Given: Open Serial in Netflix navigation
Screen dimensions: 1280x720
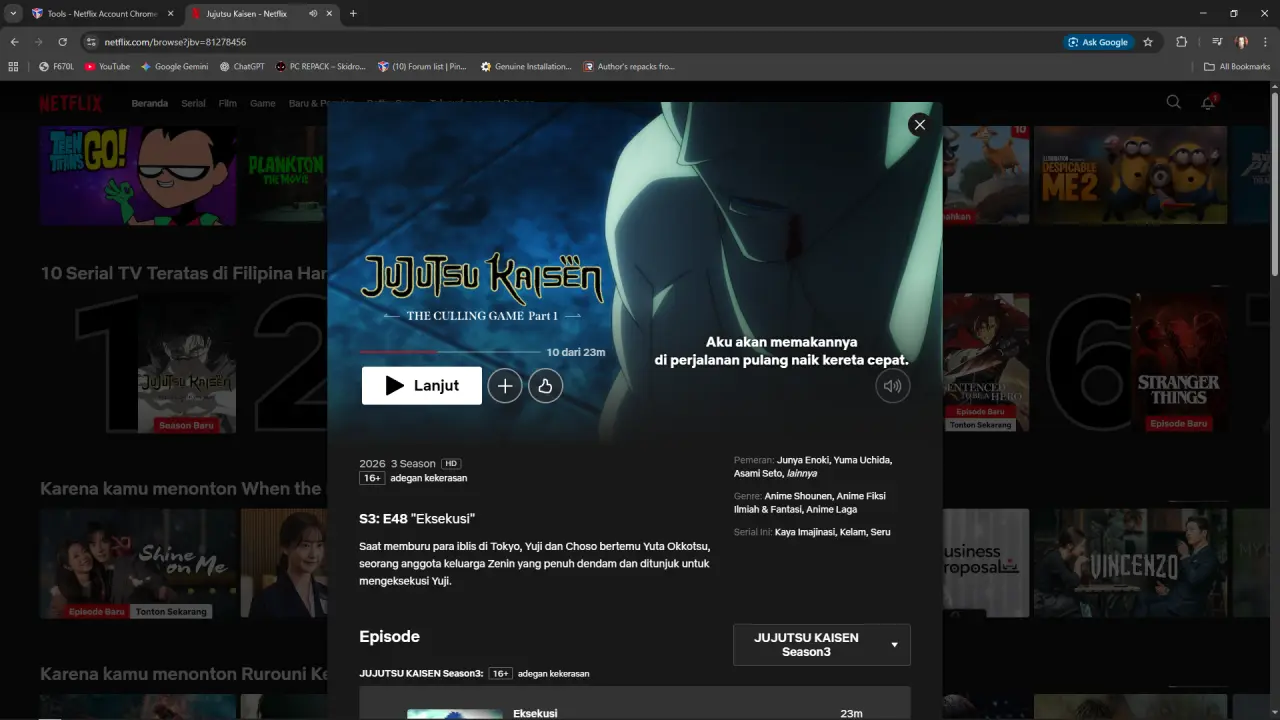Looking at the screenshot, I should point(193,103).
